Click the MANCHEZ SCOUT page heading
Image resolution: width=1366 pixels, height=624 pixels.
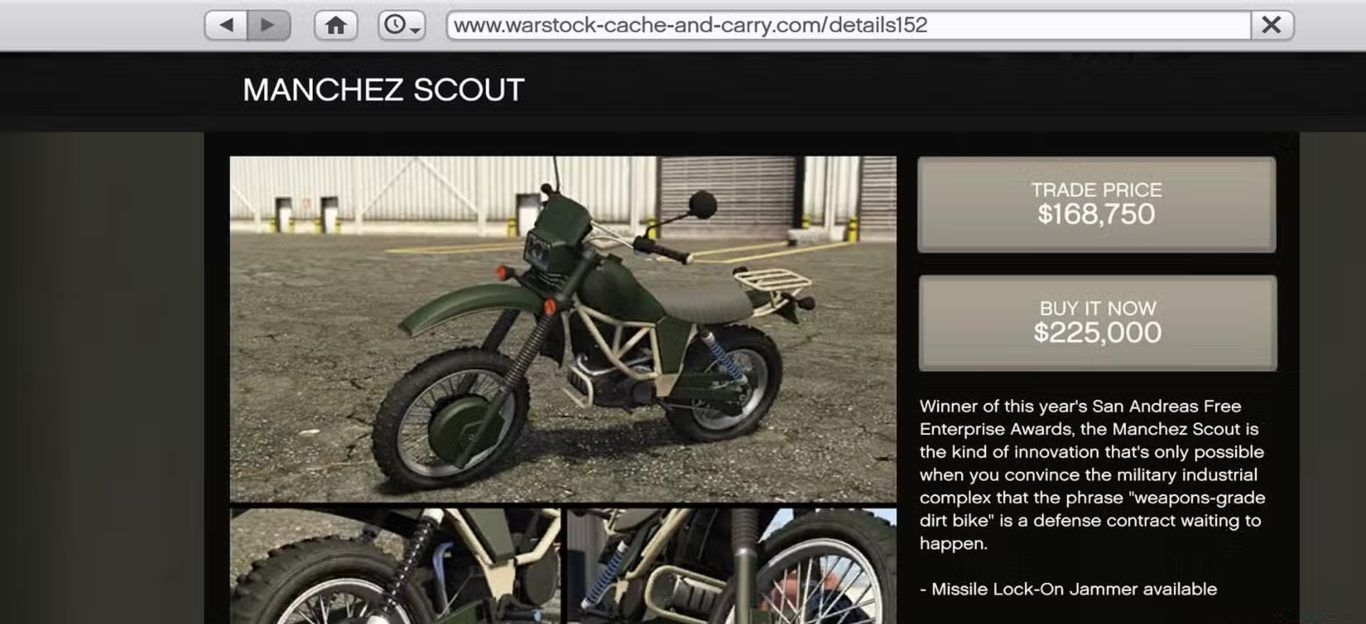(x=383, y=90)
